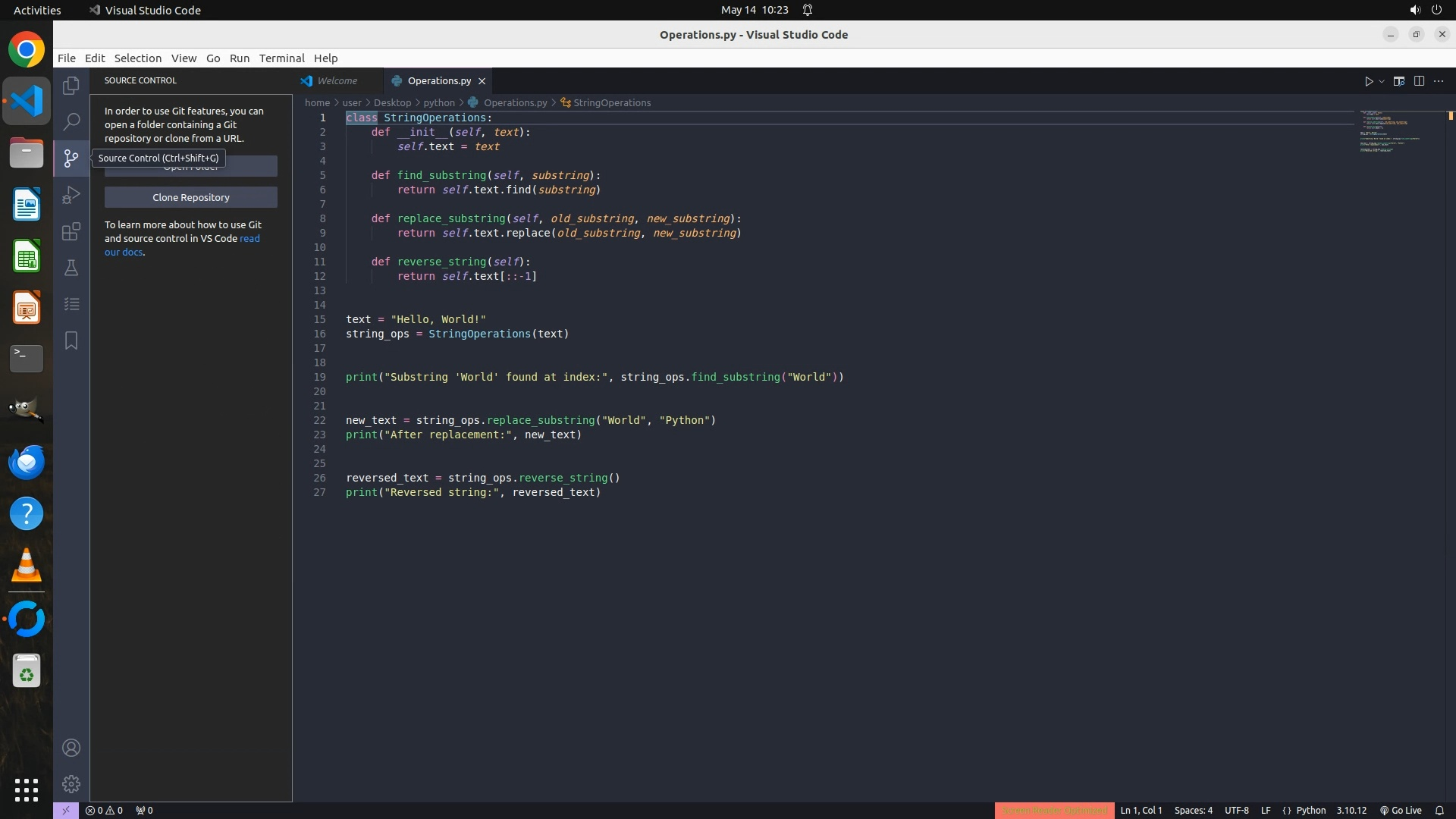Image resolution: width=1456 pixels, height=819 pixels.
Task: Click the Manage gear icon
Action: tap(71, 783)
